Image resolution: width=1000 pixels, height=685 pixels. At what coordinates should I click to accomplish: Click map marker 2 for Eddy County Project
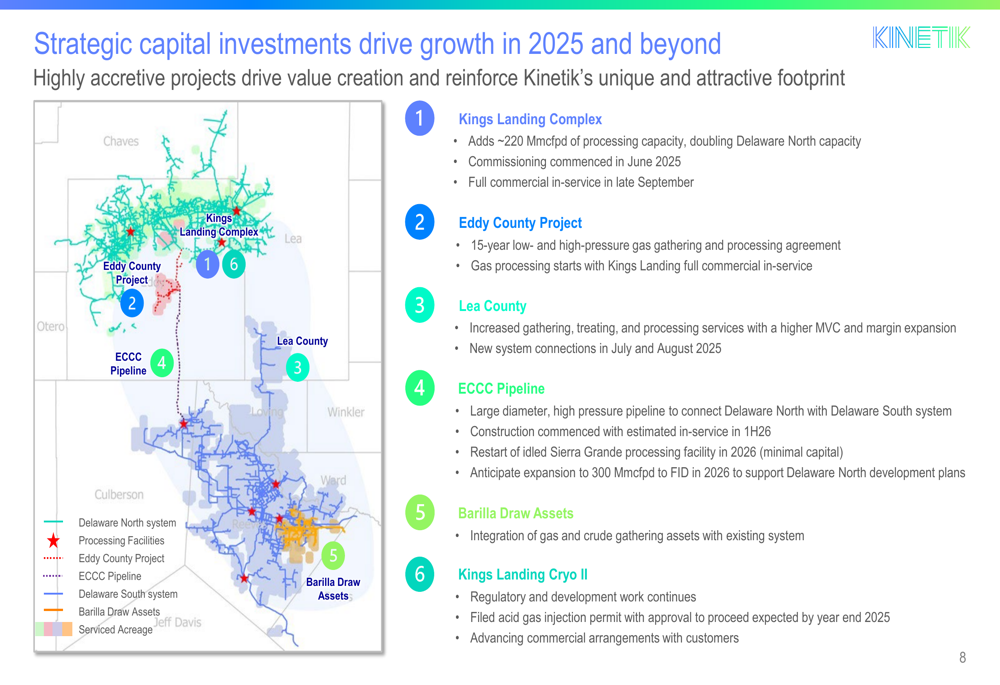(x=132, y=303)
